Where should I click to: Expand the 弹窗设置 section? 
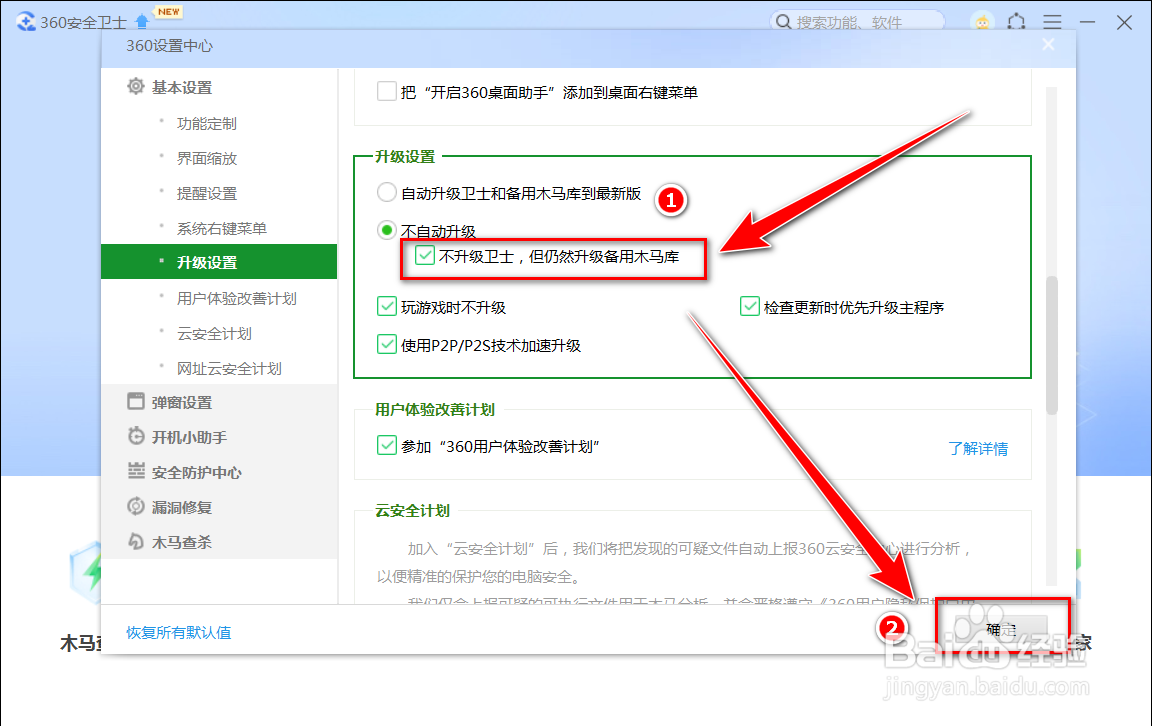(181, 402)
